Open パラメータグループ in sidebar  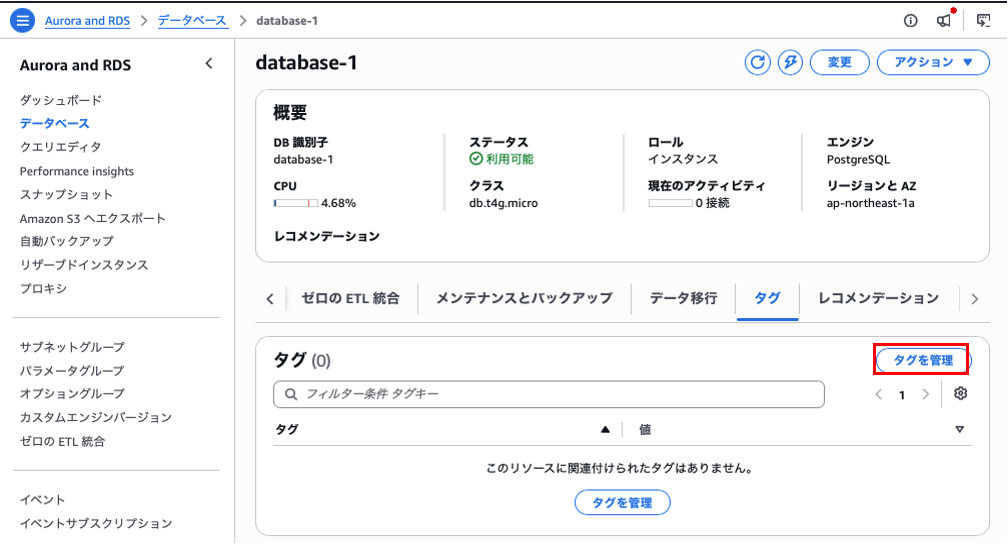click(x=72, y=371)
